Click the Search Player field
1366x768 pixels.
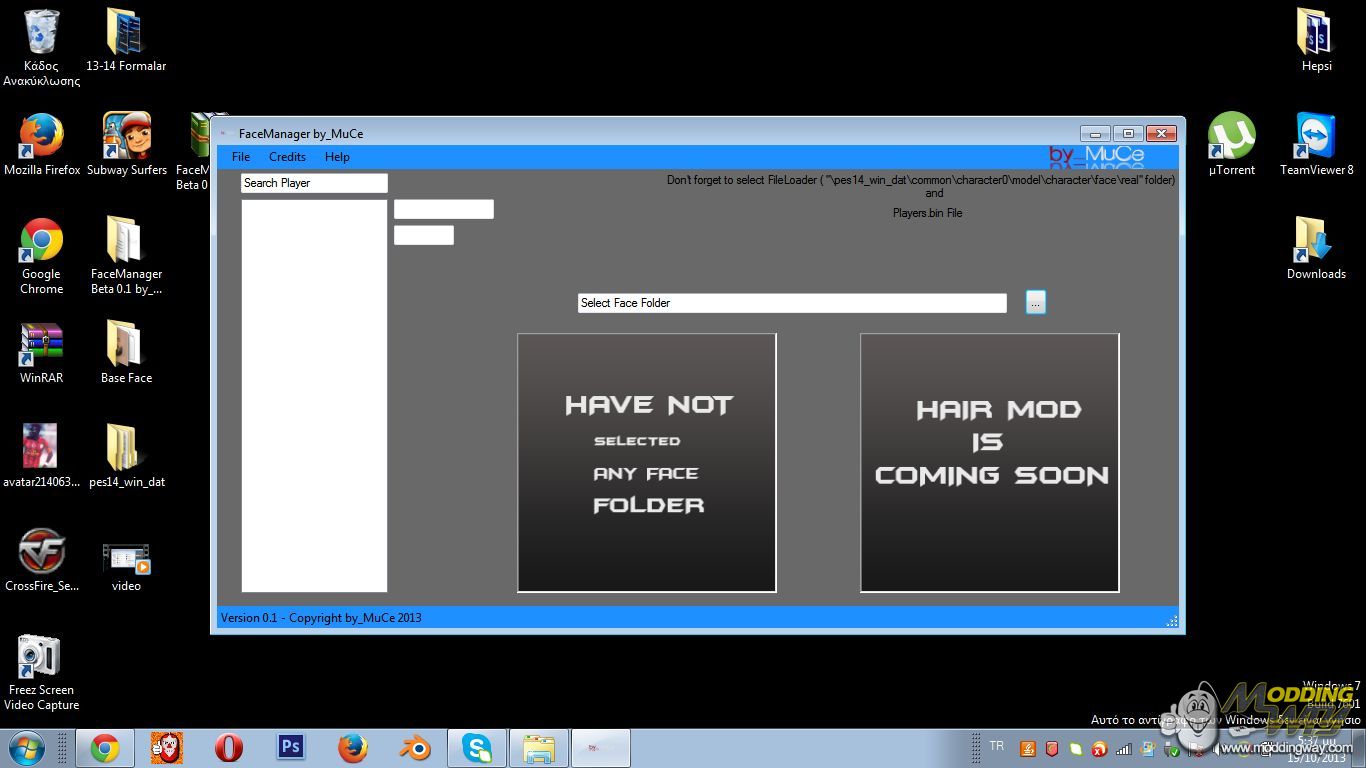[x=314, y=183]
